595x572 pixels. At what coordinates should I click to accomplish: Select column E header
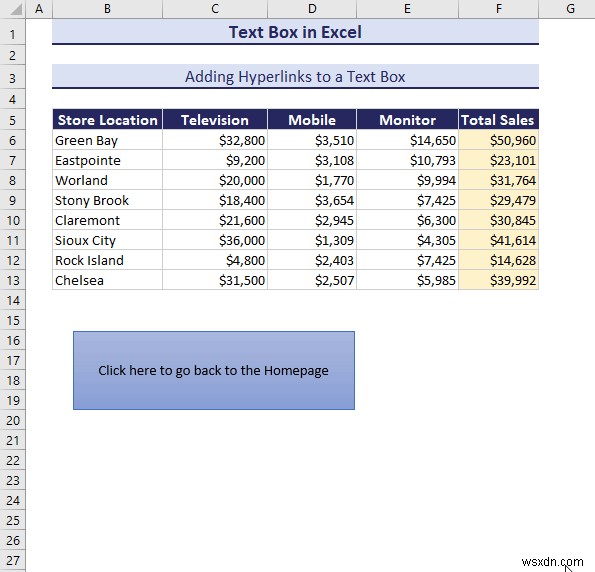click(407, 9)
